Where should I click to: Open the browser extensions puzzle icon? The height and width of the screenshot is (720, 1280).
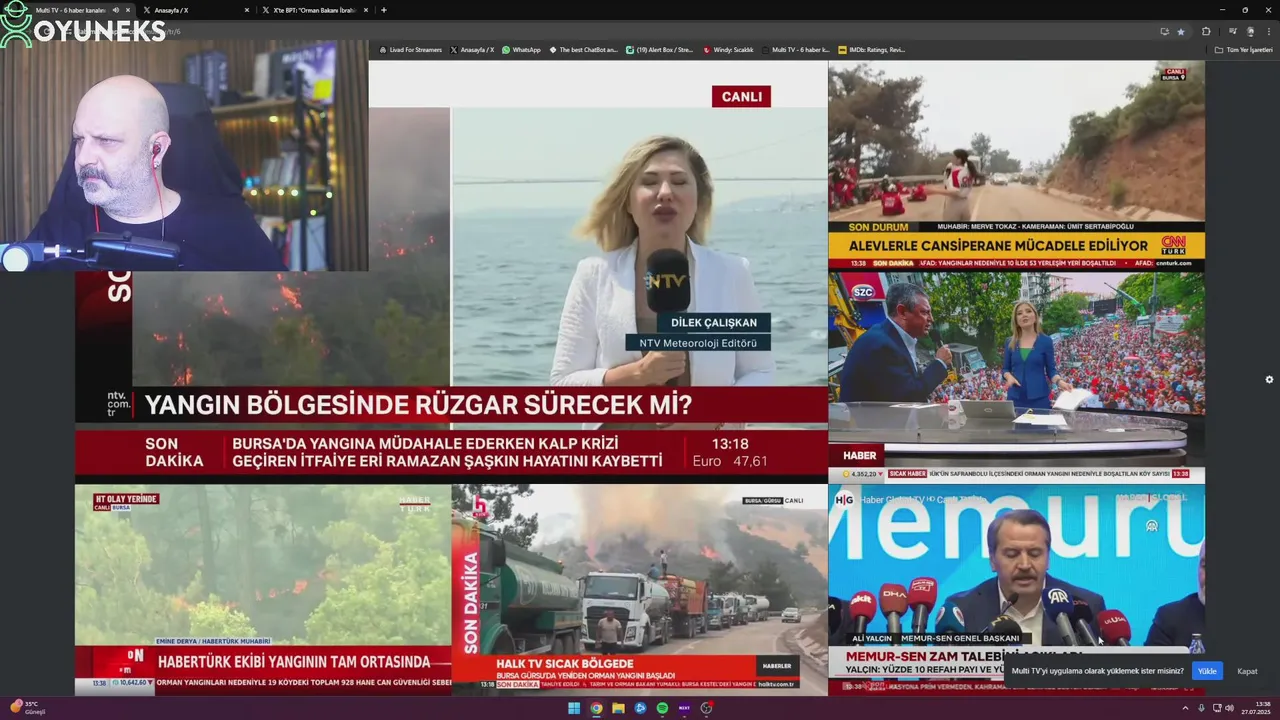(1206, 31)
